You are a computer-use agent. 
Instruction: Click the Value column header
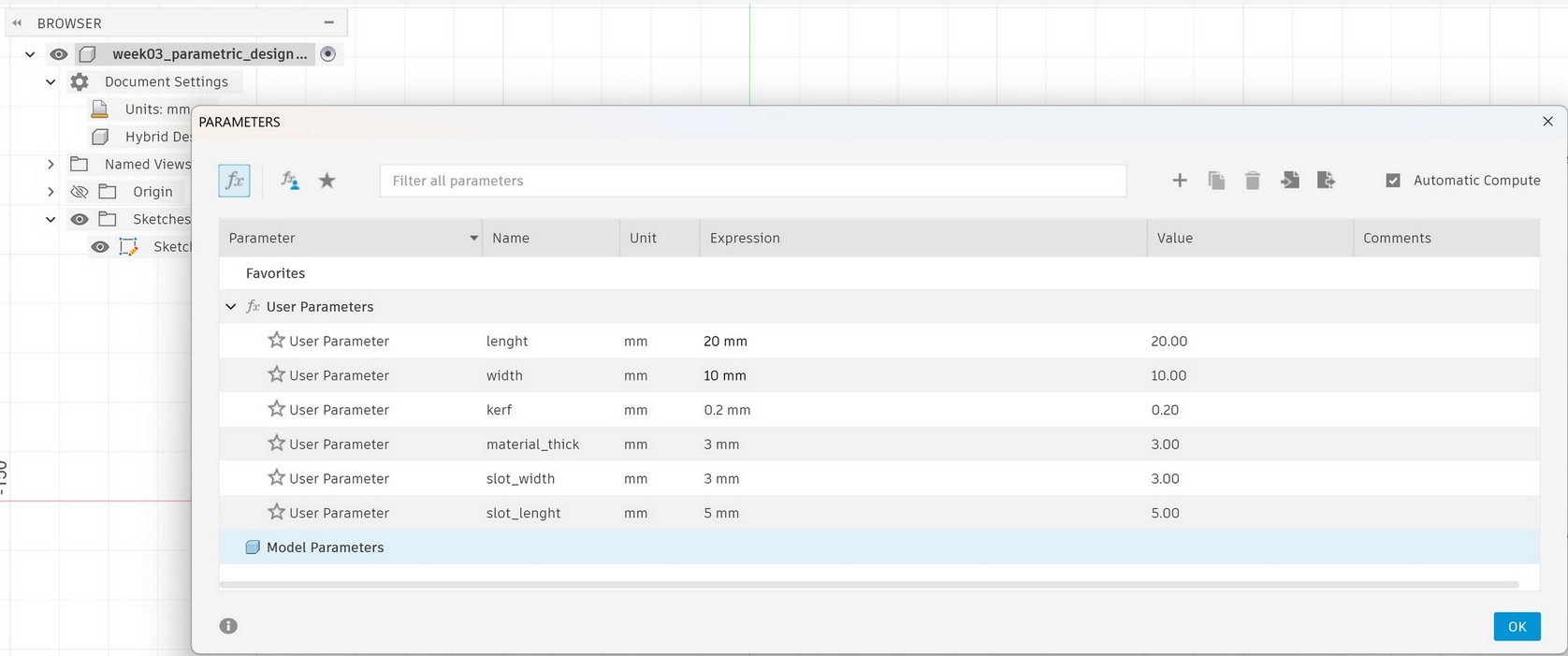point(1250,238)
